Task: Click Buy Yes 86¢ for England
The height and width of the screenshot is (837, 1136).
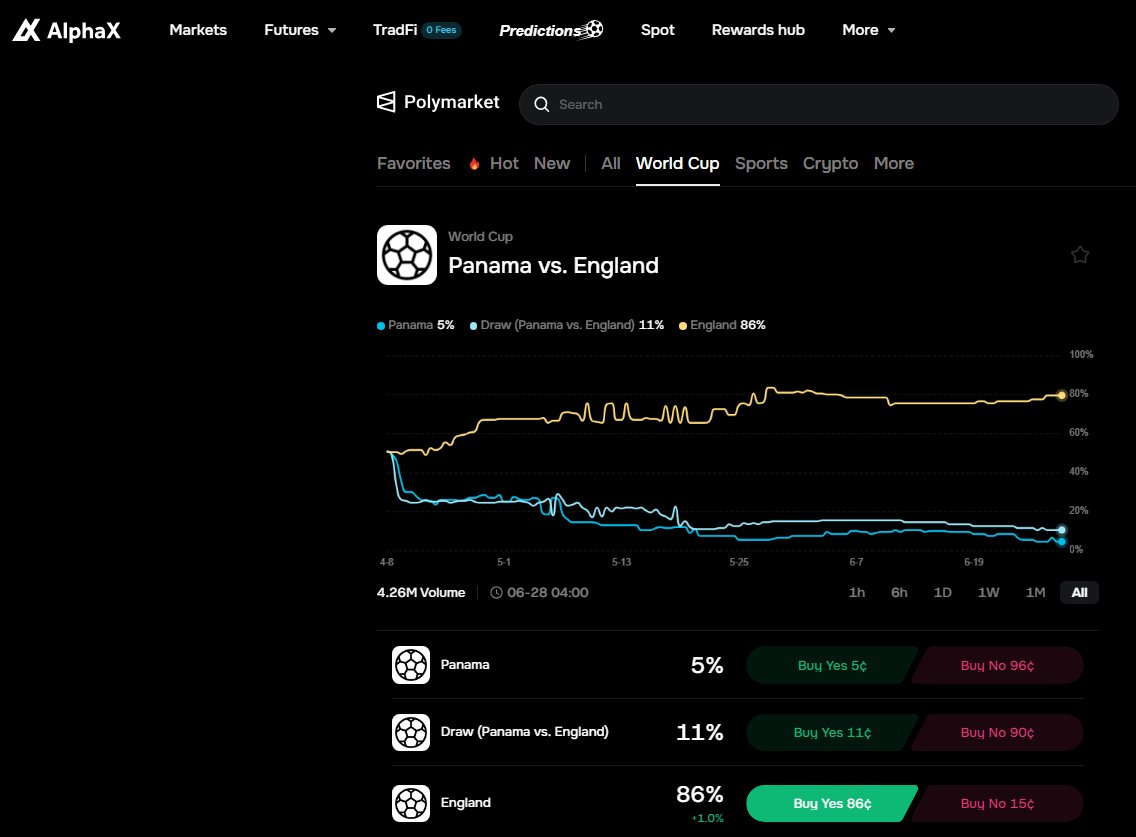Action: pos(832,803)
